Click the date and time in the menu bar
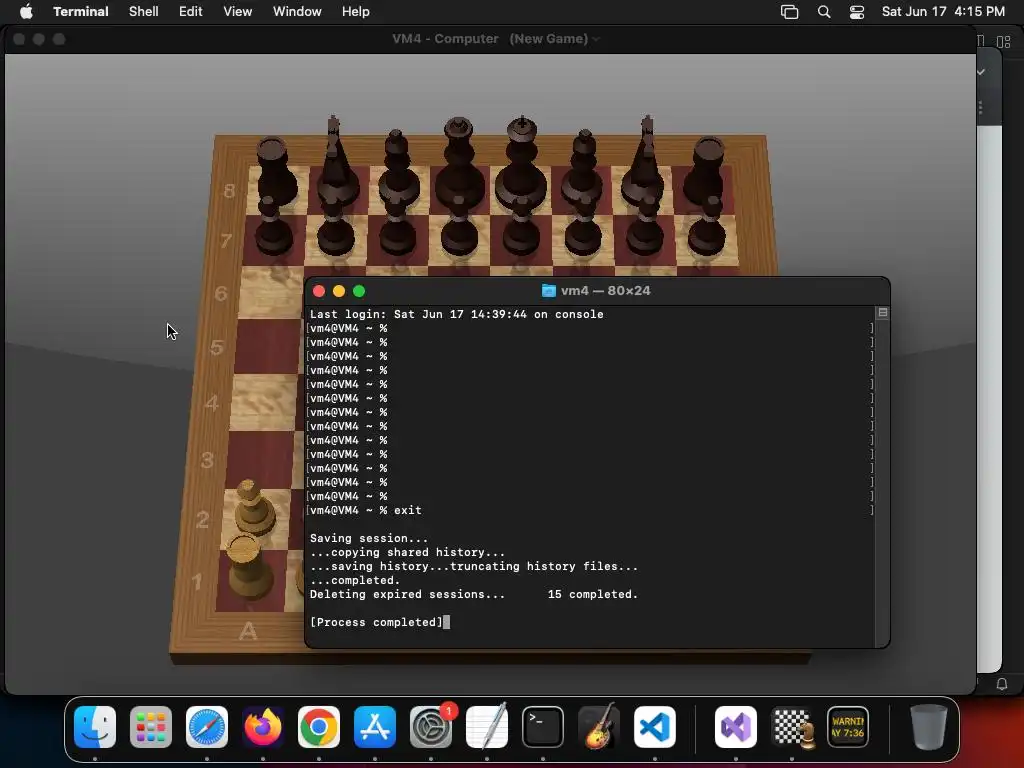 click(x=943, y=11)
